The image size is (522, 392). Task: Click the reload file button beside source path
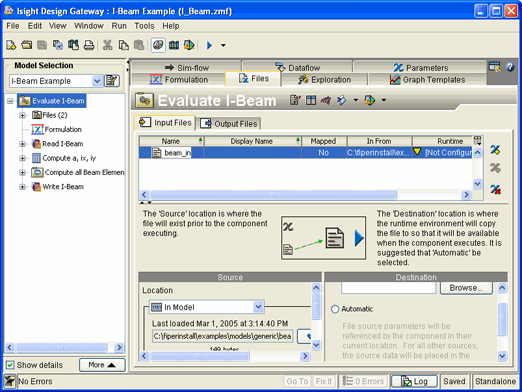point(304,336)
